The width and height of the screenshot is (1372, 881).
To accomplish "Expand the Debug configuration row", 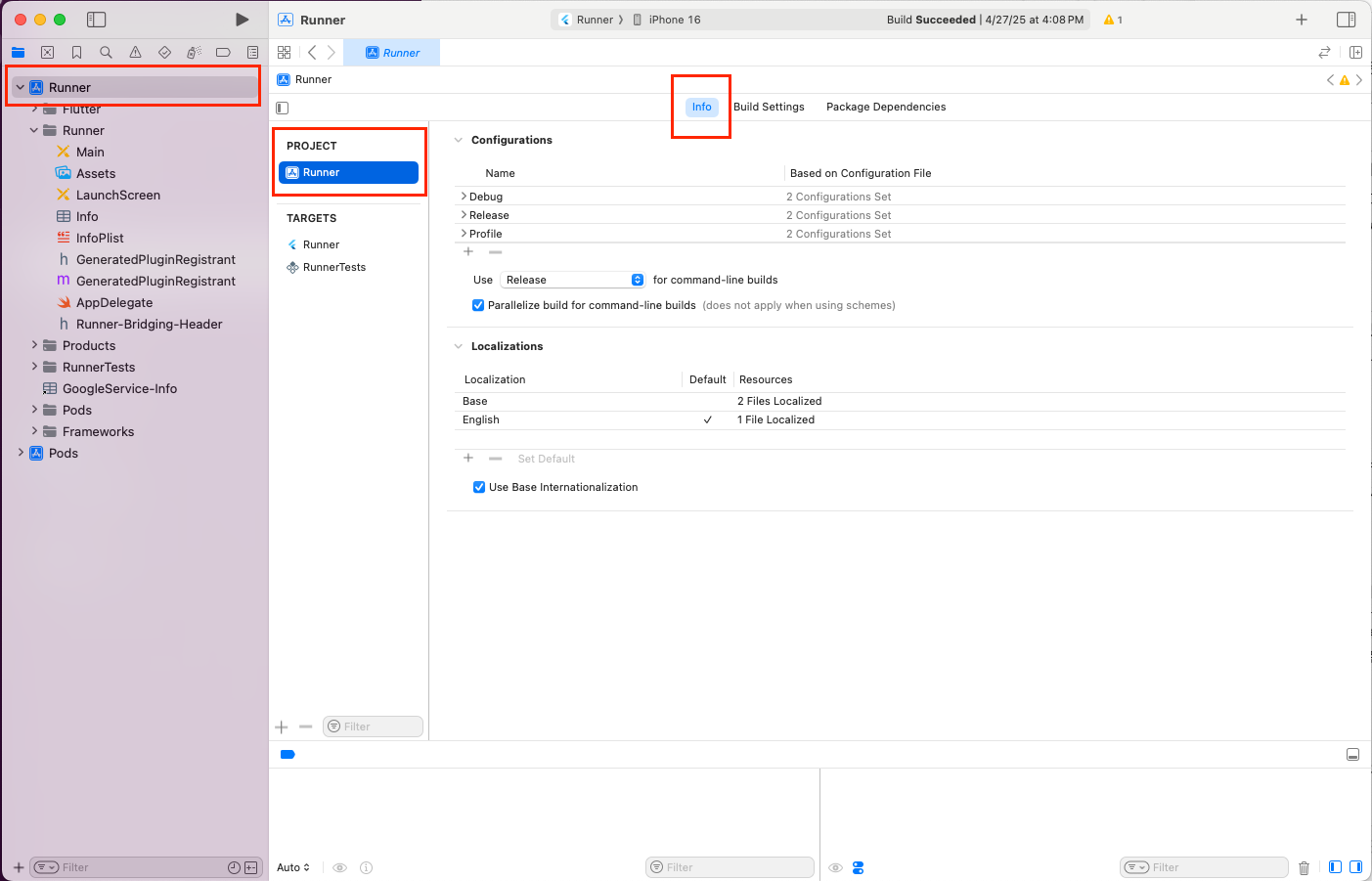I will (x=464, y=197).
